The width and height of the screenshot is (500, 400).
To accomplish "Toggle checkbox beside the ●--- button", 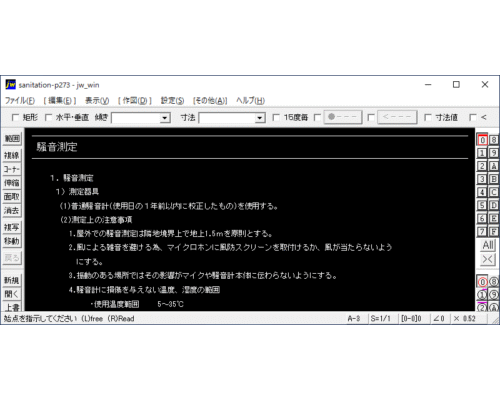I will pos(317,117).
